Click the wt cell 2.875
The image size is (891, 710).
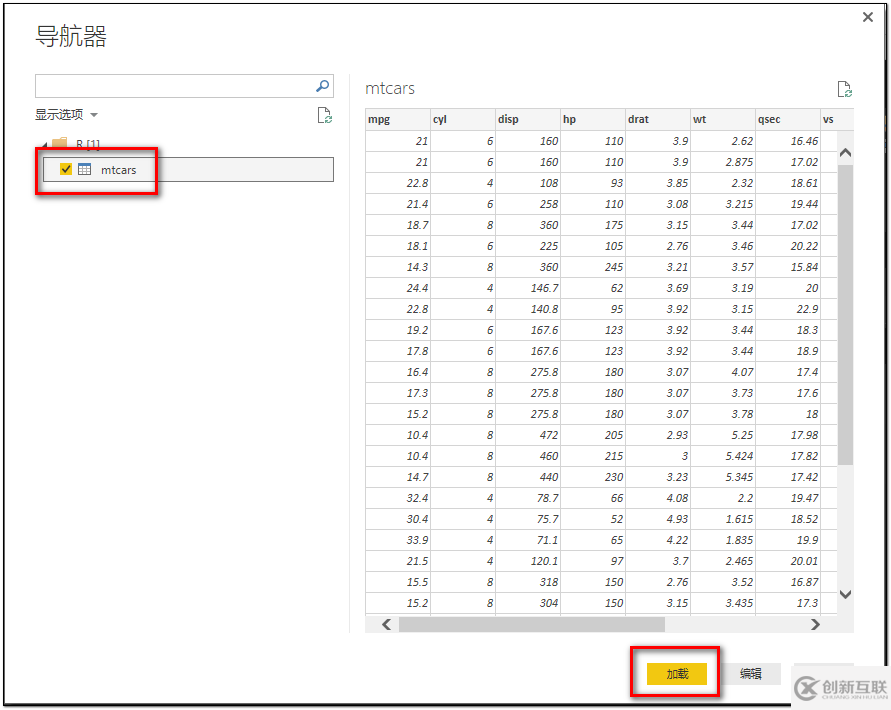(x=723, y=162)
